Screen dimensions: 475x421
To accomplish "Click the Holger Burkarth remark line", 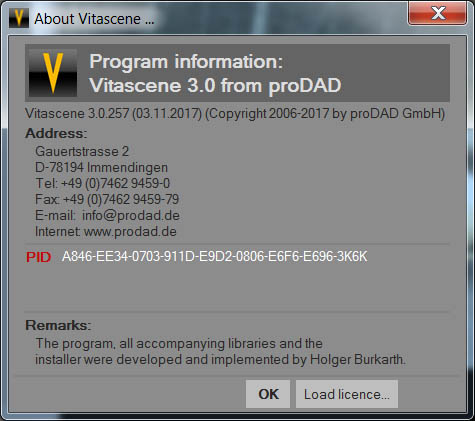I will 220,360.
